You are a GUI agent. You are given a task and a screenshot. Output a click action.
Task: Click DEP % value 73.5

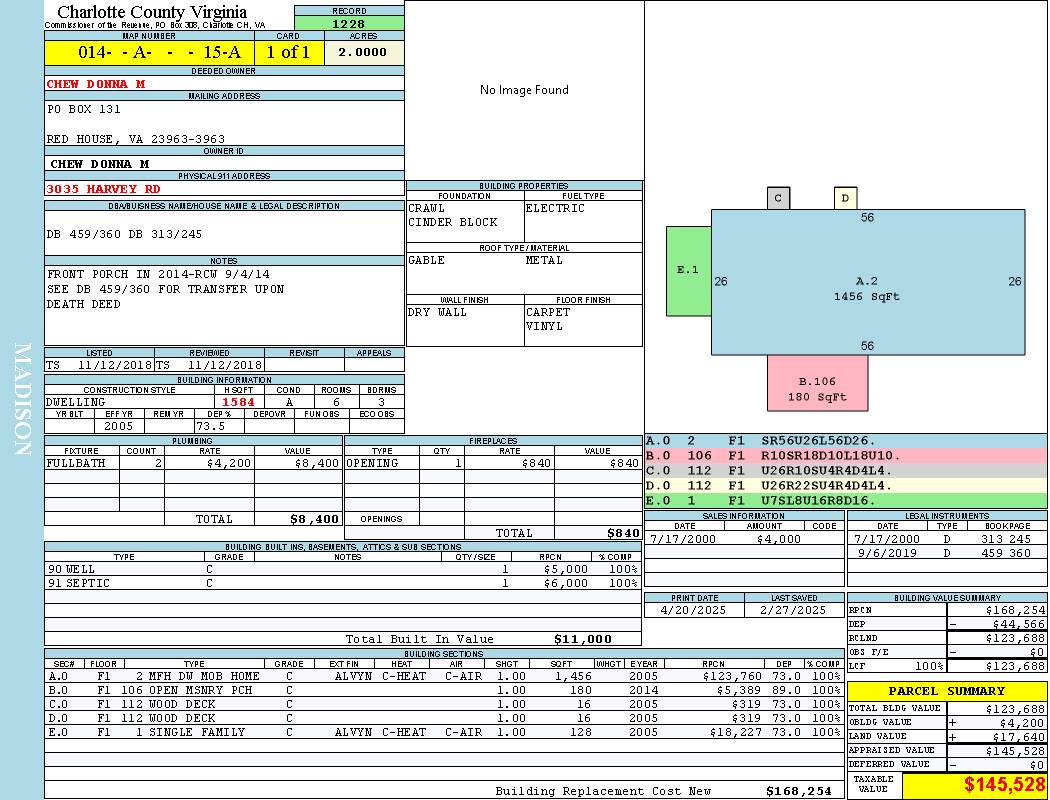click(210, 426)
